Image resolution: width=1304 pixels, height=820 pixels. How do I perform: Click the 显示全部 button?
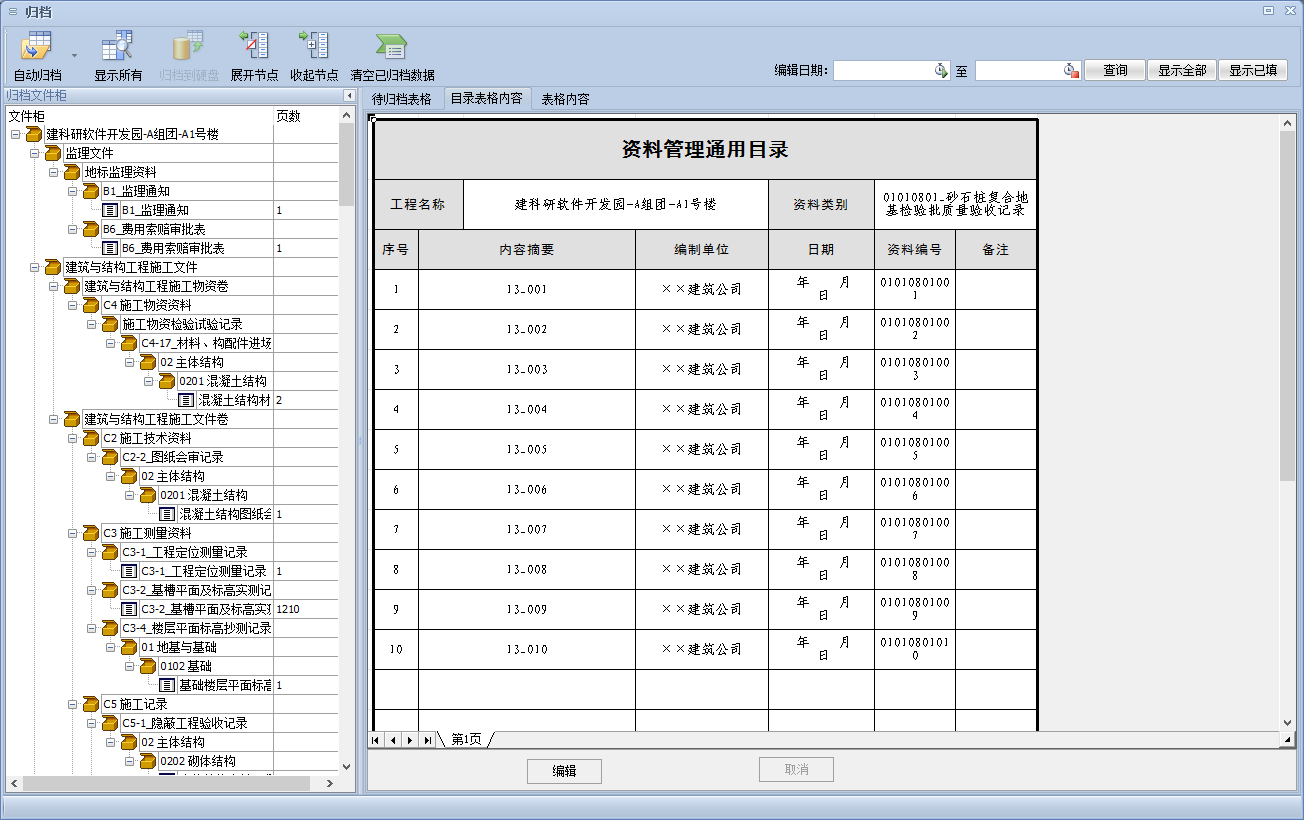point(1182,70)
